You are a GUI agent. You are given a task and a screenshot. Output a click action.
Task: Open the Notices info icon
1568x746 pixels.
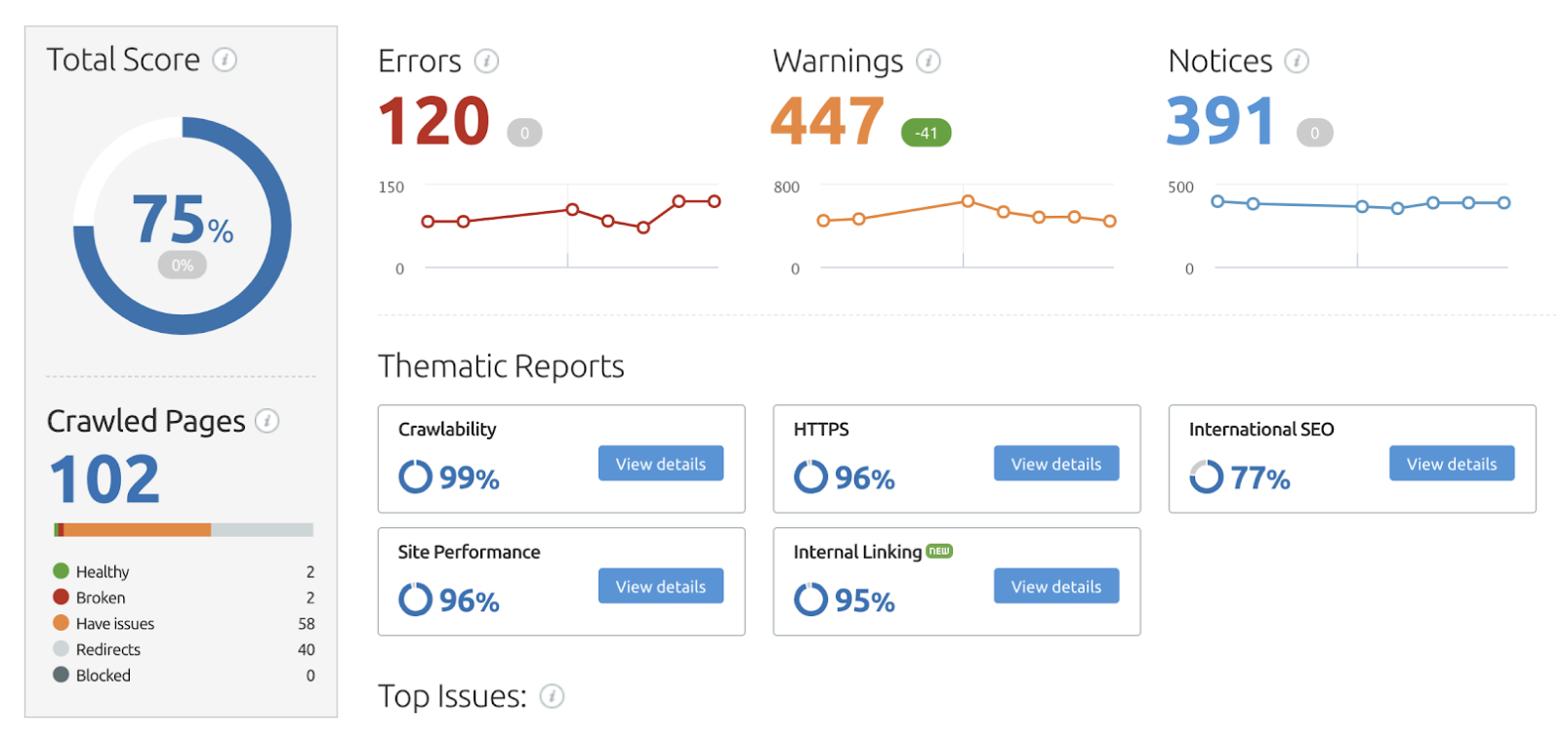[x=1297, y=60]
